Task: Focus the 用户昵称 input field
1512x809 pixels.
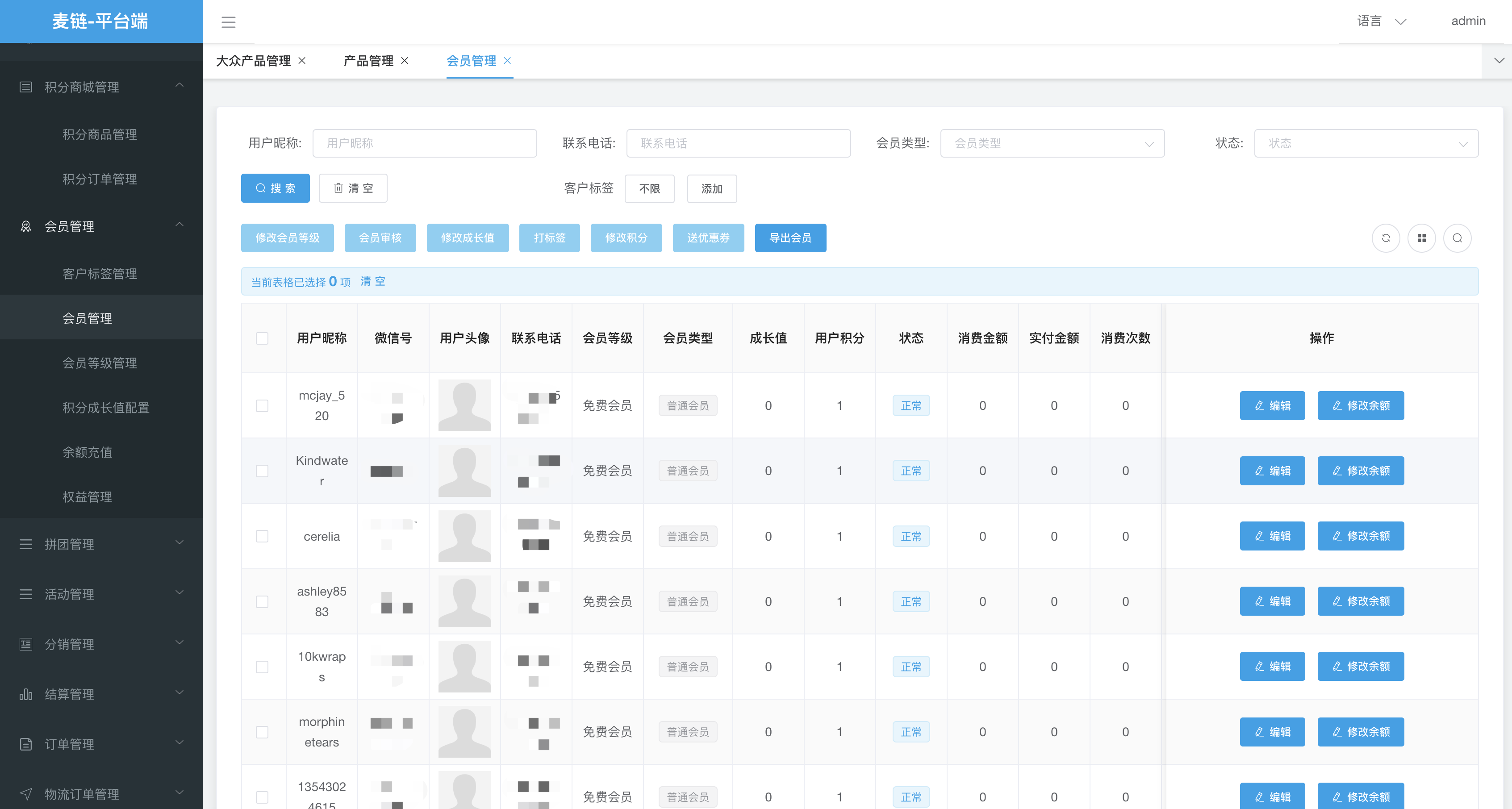Action: coord(424,143)
